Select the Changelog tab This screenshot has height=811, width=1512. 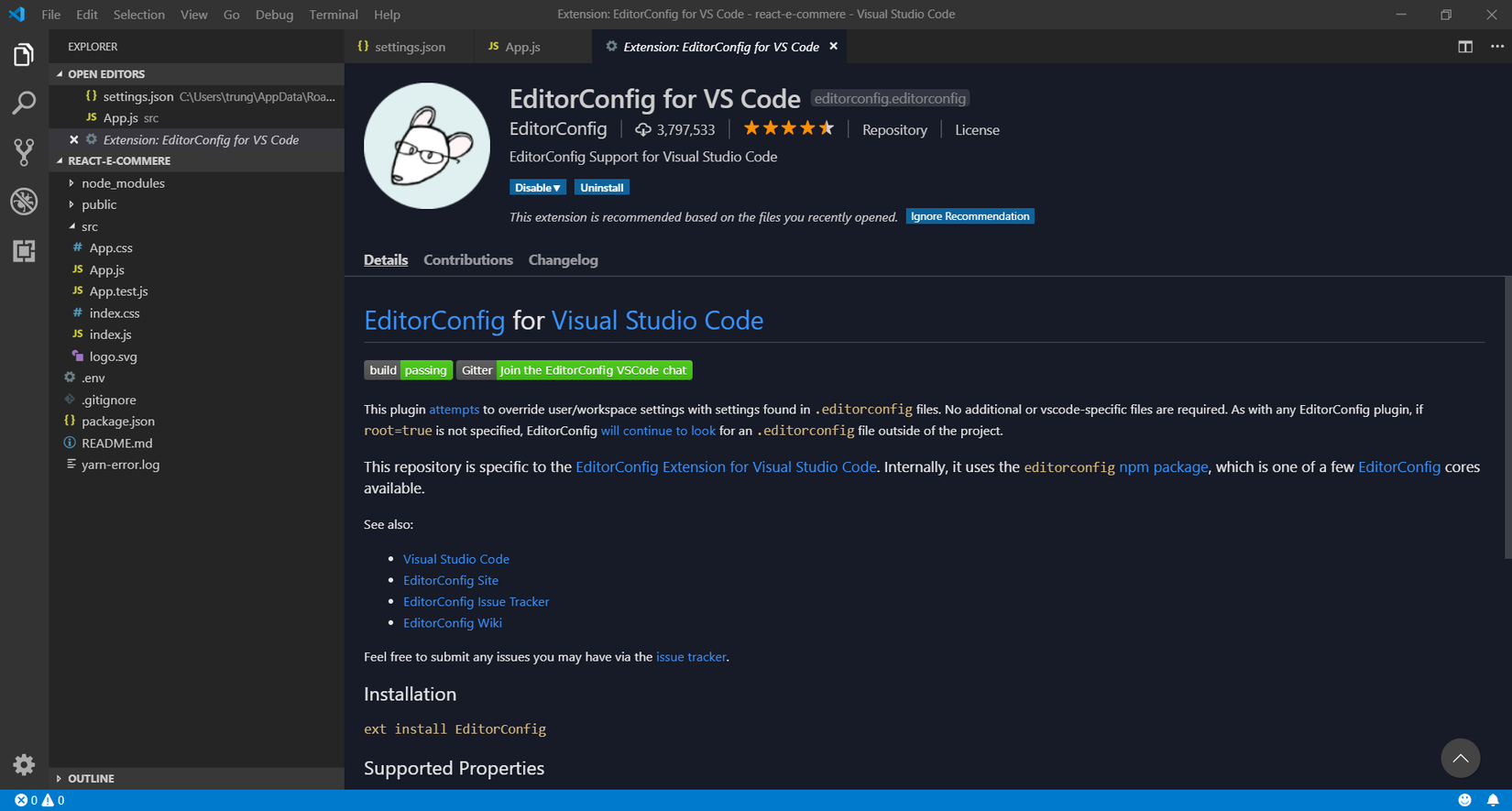(x=564, y=260)
